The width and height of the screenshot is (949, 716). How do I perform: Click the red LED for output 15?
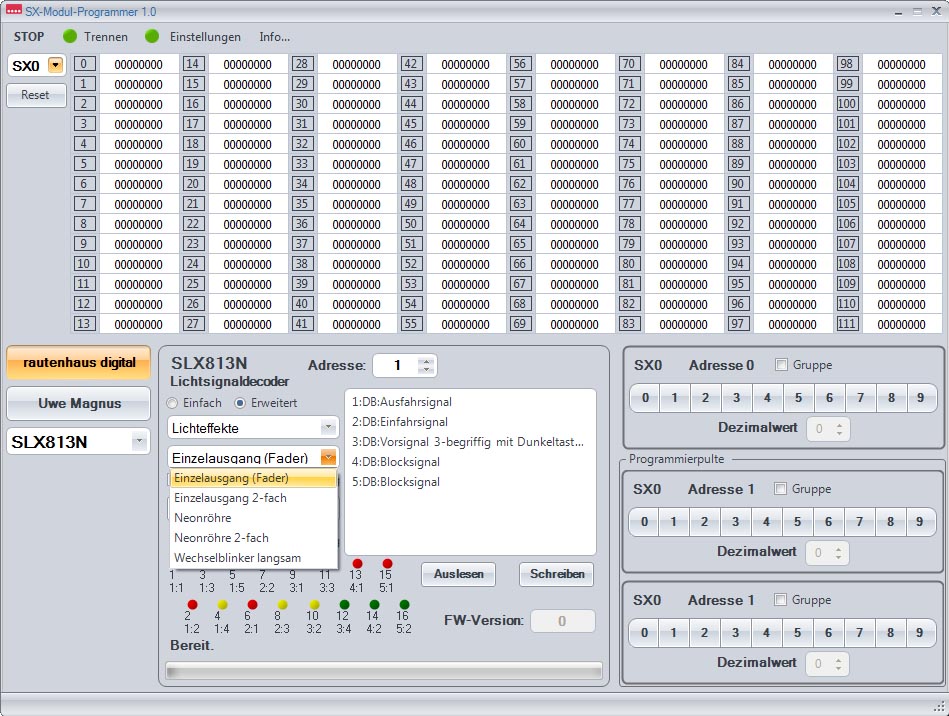387,564
